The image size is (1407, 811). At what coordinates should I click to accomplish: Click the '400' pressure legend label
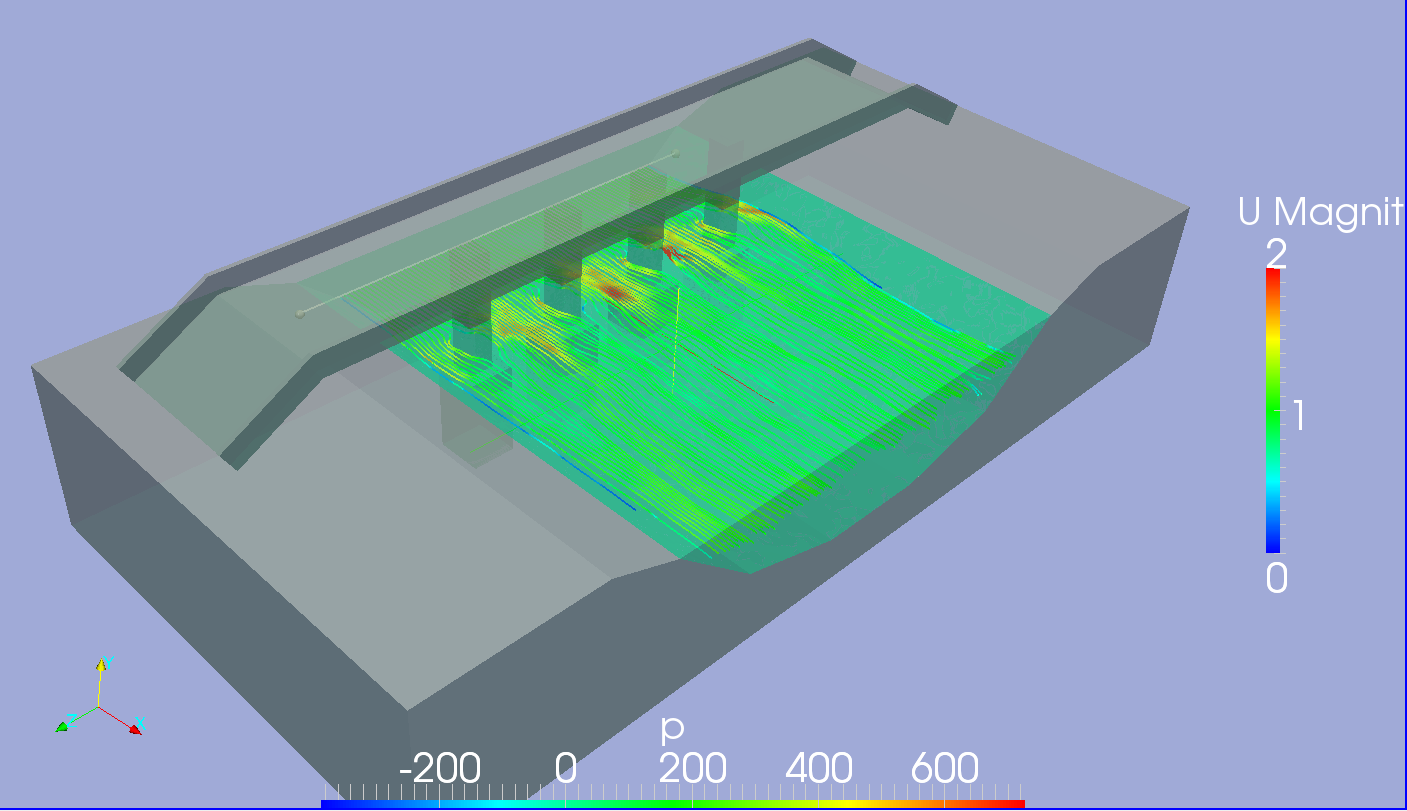pyautogui.click(x=819, y=769)
